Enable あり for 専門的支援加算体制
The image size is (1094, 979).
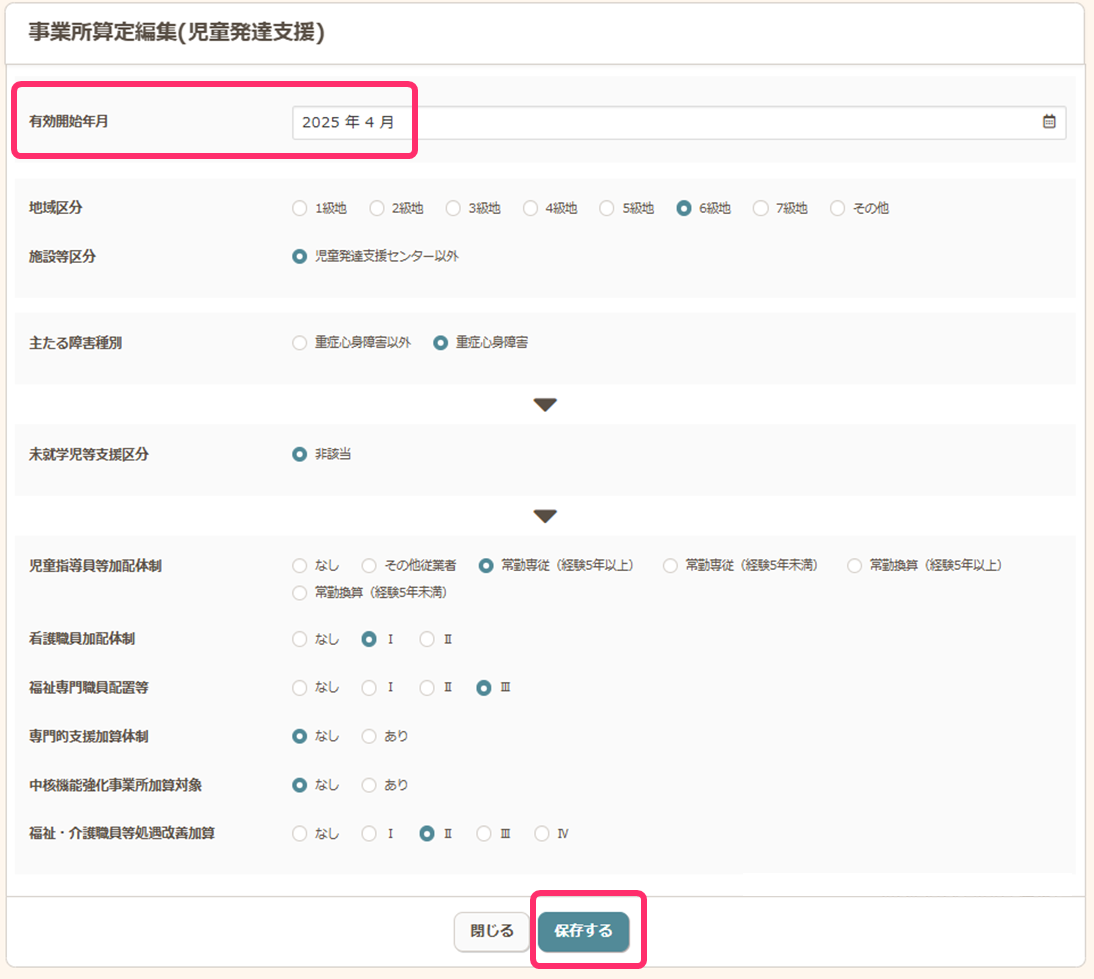[369, 737]
